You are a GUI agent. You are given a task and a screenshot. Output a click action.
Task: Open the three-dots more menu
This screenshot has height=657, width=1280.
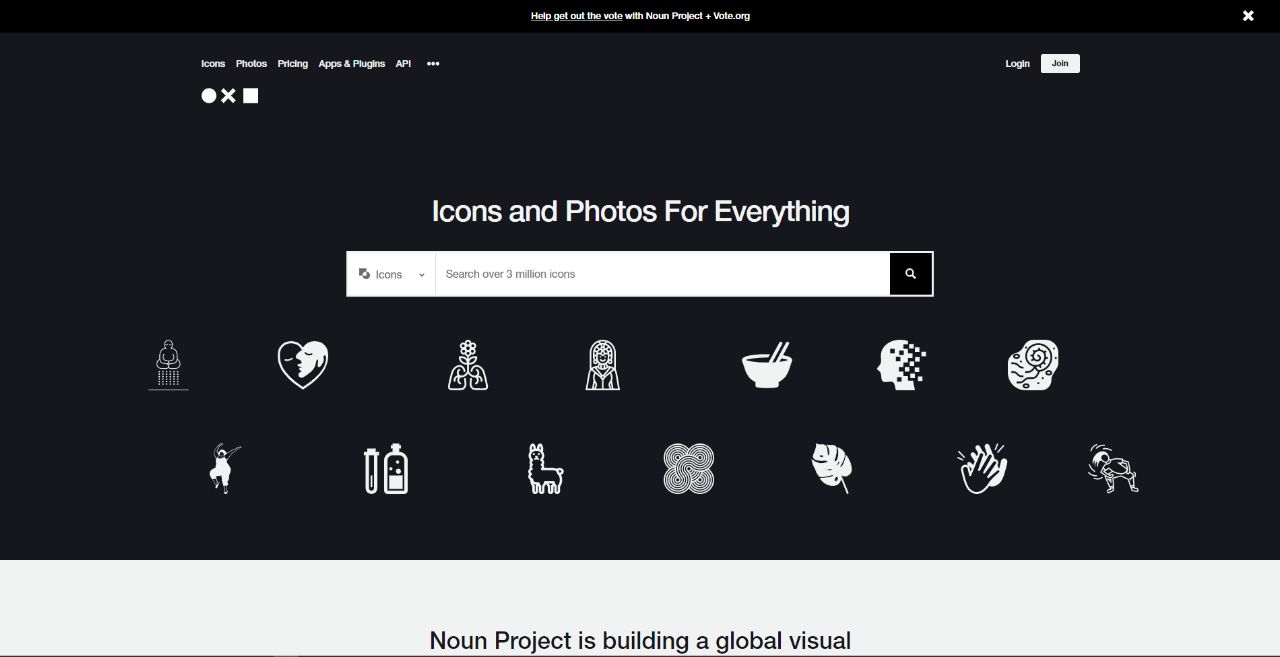(433, 64)
